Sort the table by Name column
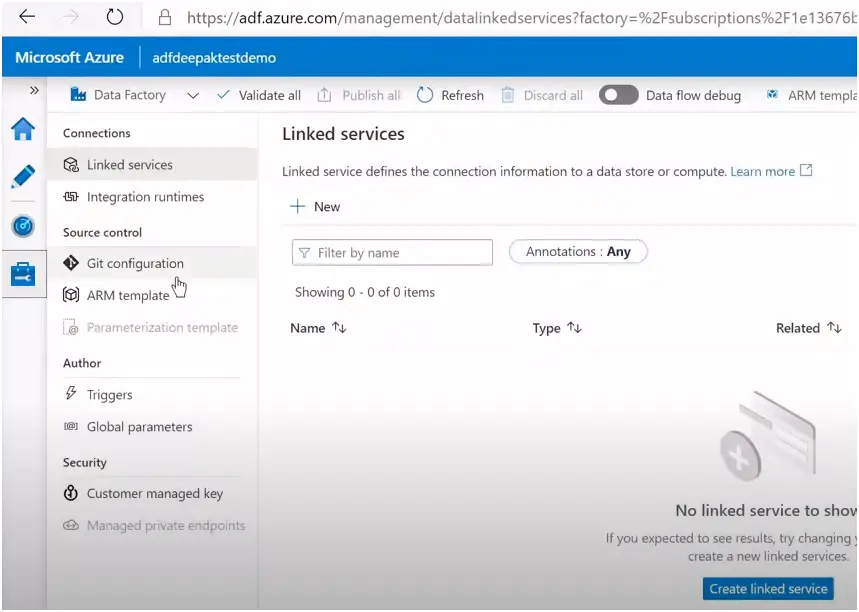 [x=318, y=328]
